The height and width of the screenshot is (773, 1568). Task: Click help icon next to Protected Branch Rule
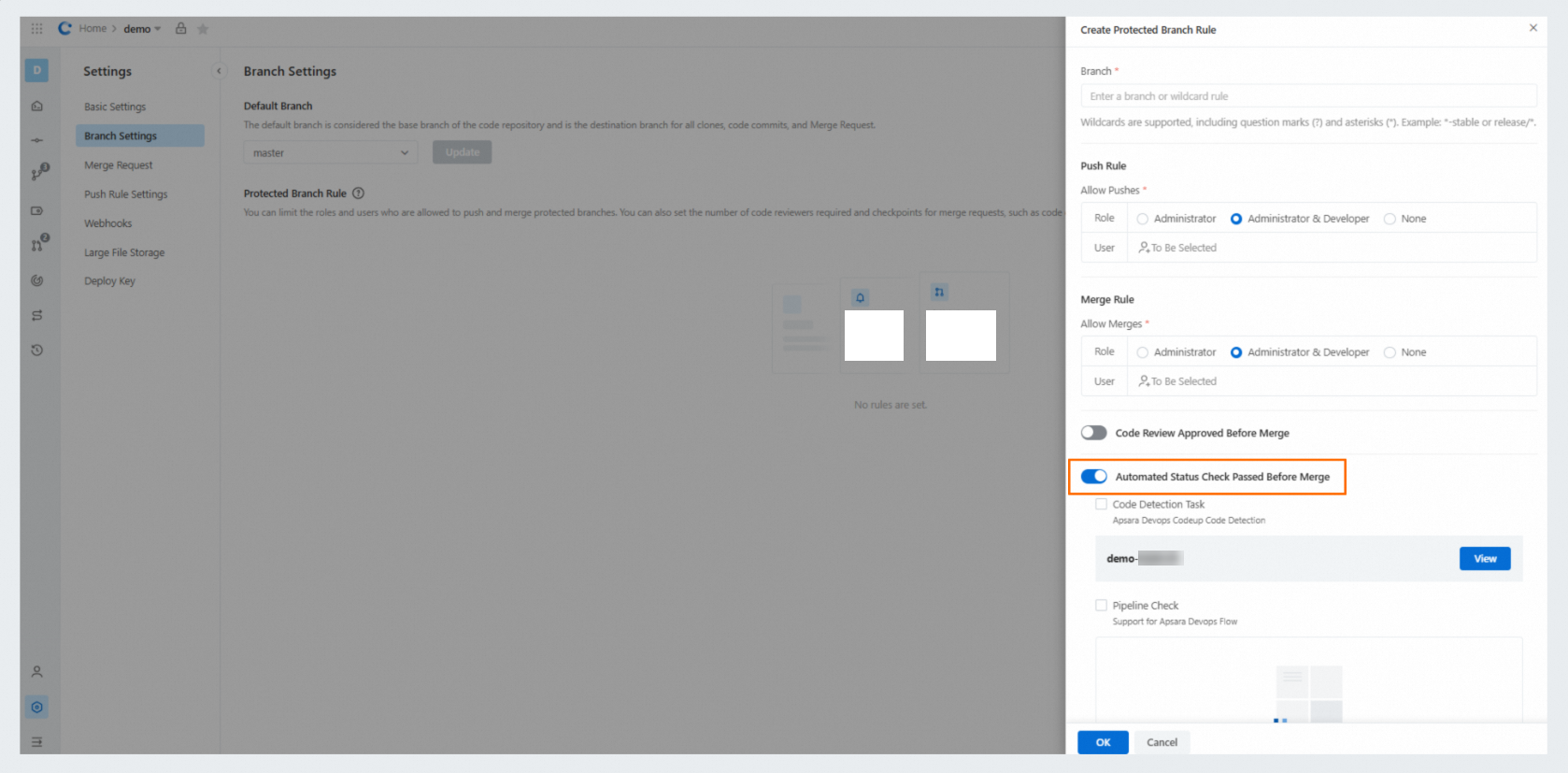coord(358,193)
